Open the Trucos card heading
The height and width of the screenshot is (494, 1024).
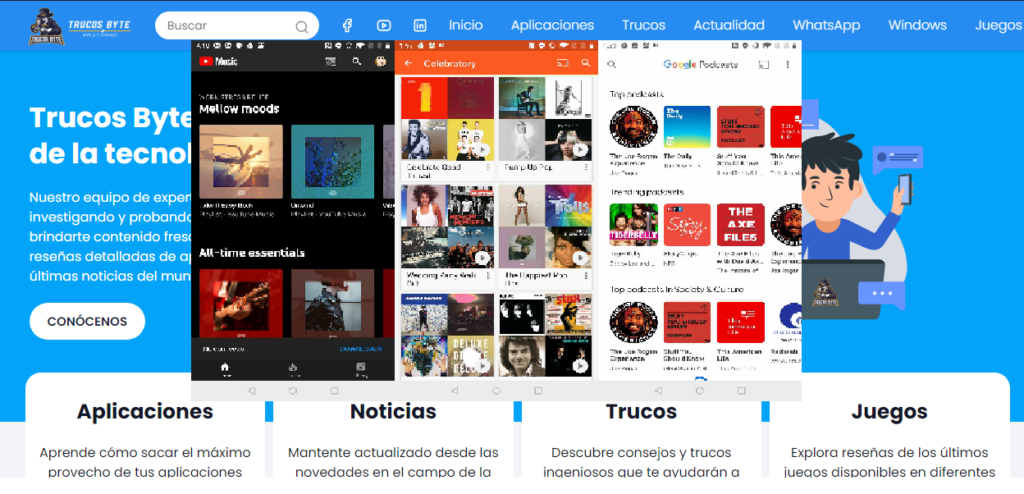pyautogui.click(x=641, y=412)
